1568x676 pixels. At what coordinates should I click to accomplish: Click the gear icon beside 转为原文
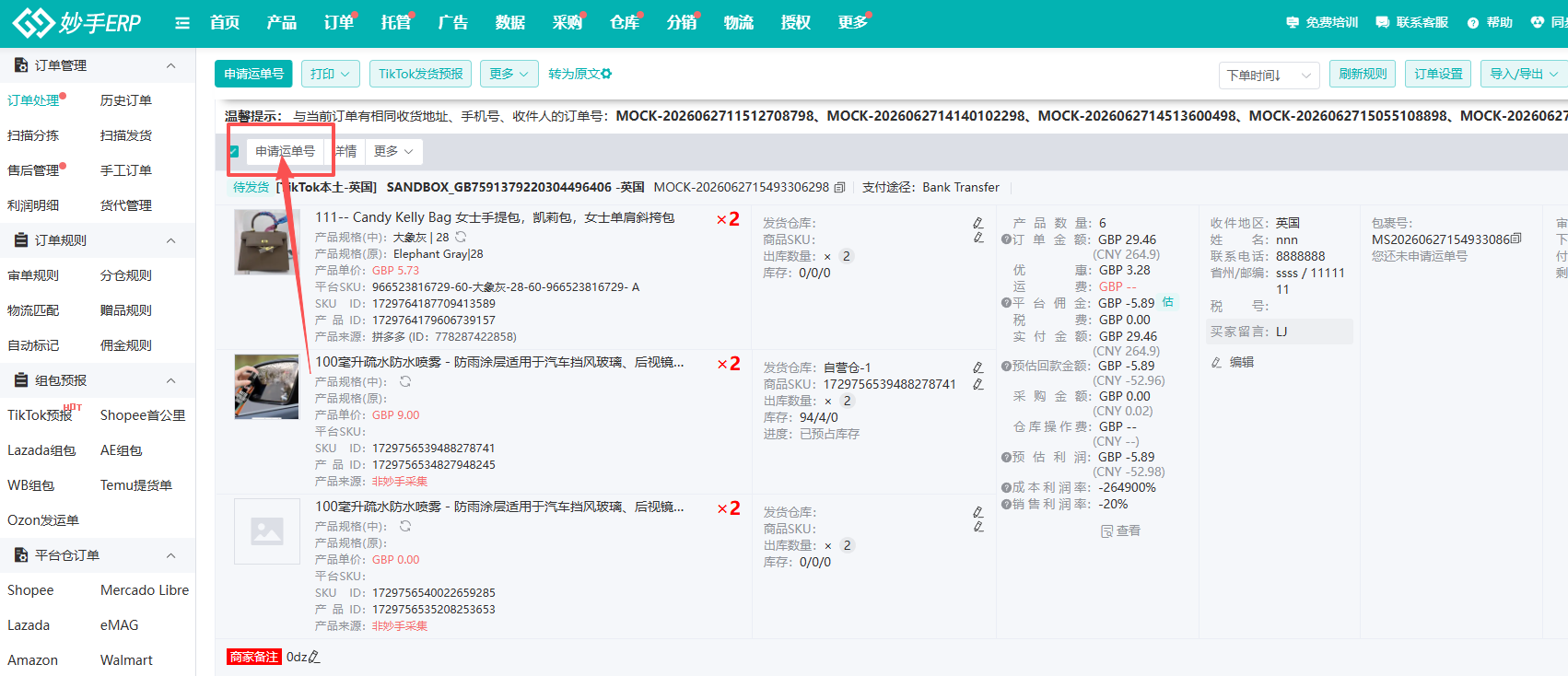coord(606,74)
